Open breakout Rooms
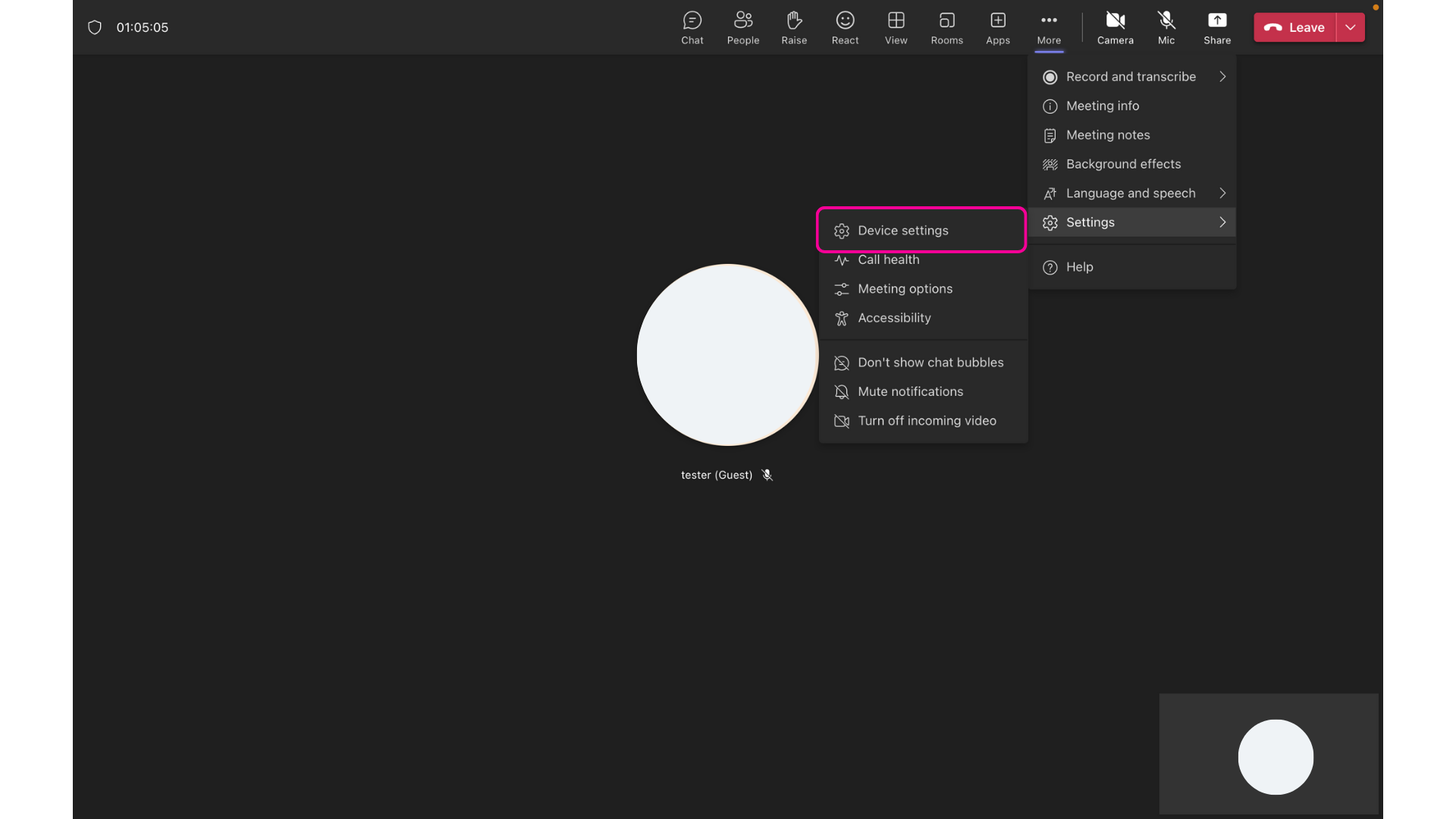This screenshot has width=1456, height=819. click(946, 27)
